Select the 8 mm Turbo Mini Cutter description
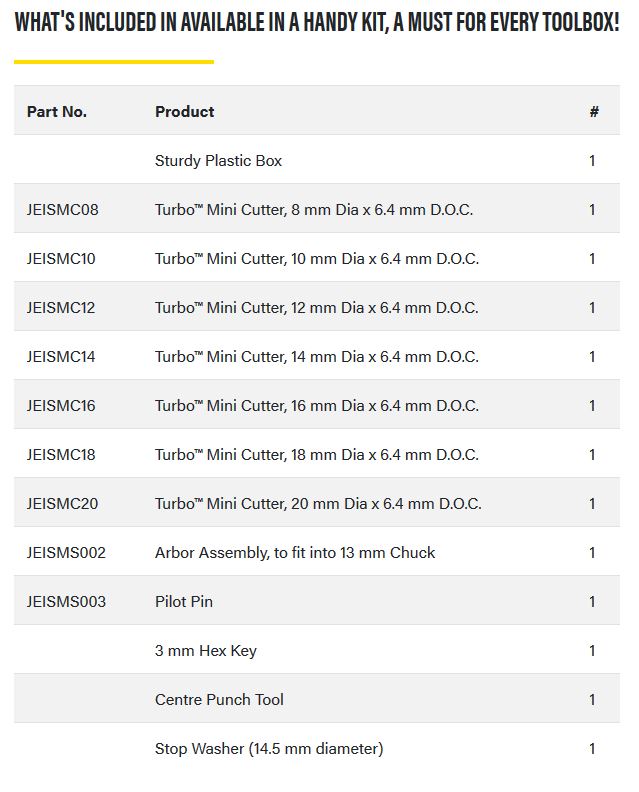Image resolution: width=639 pixels, height=792 pixels. [x=314, y=210]
